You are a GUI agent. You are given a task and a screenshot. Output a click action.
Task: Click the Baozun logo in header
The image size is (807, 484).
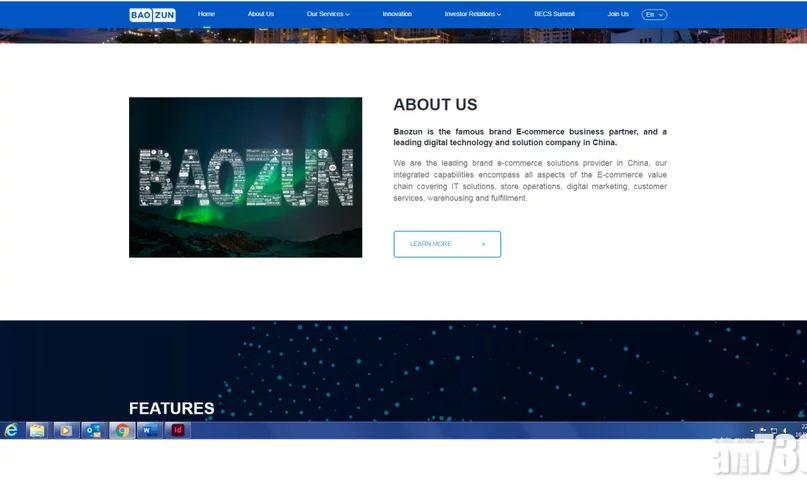pyautogui.click(x=152, y=14)
